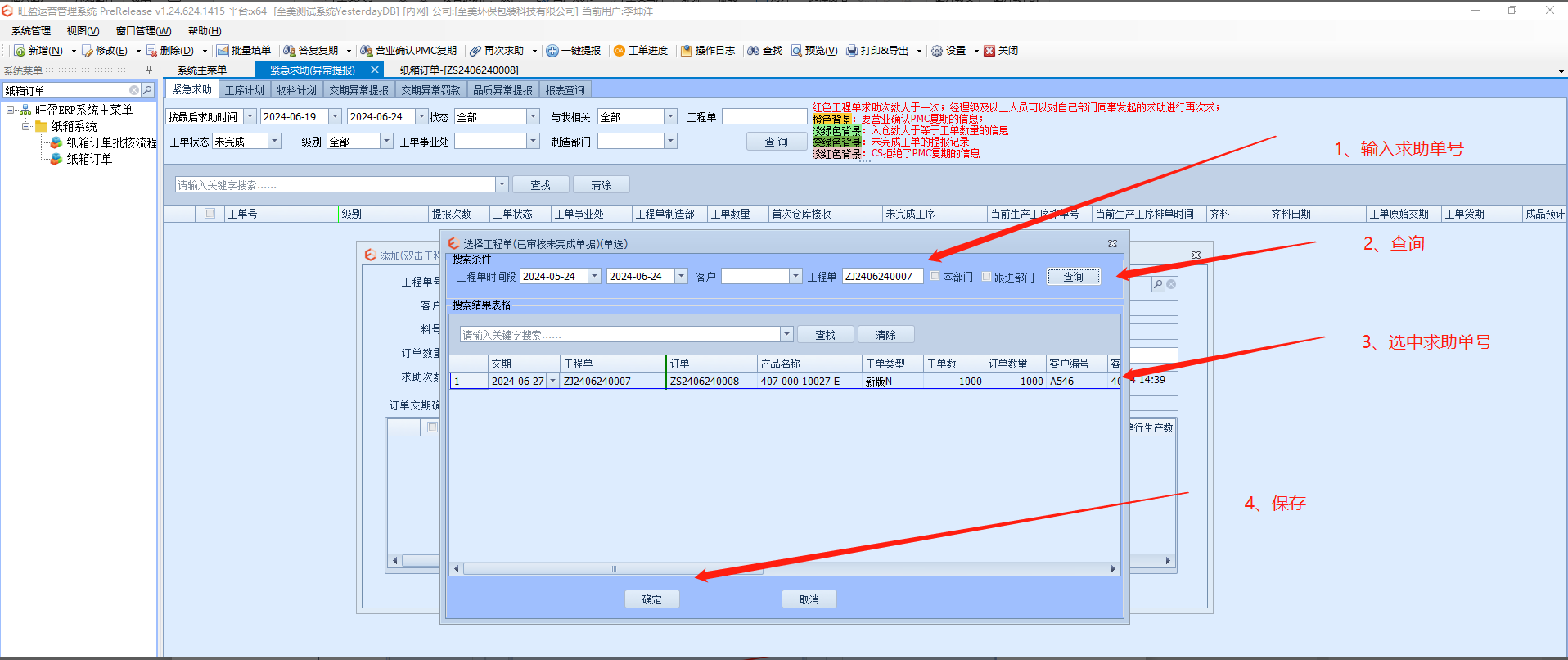The image size is (1568, 660).
Task: Click 查询 button in the dialog
Action: 1073,277
